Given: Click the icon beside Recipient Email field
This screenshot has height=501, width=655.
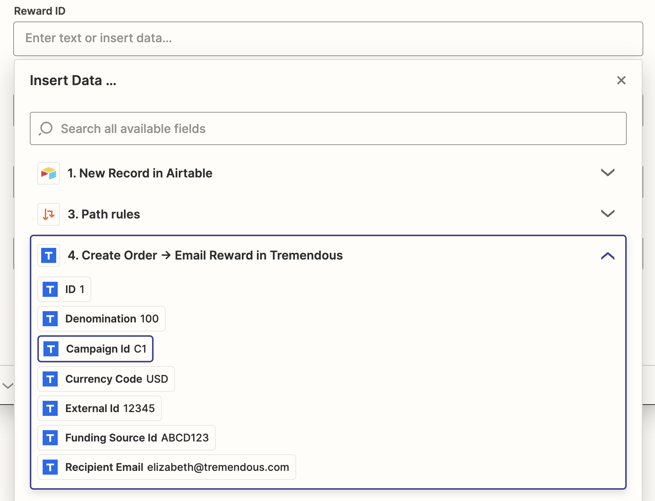Looking at the screenshot, I should click(50, 467).
